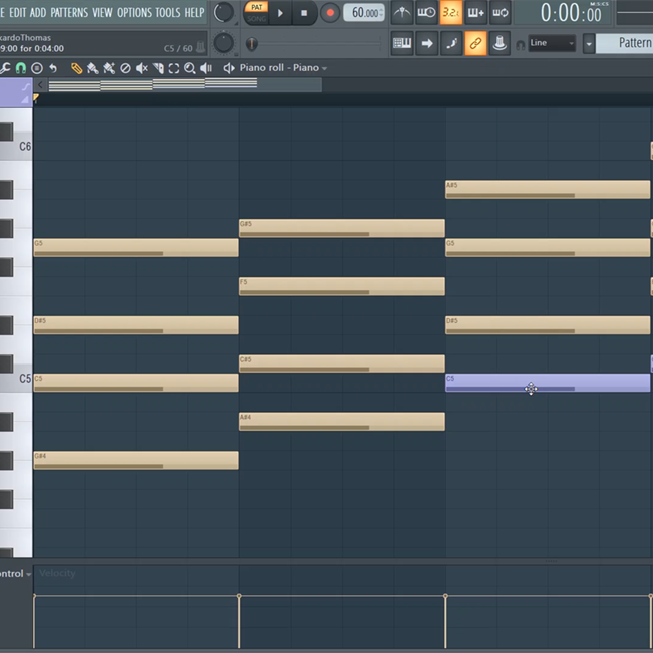Click the master pitch knob
Viewport: 653px width, 653px height.
click(x=224, y=43)
